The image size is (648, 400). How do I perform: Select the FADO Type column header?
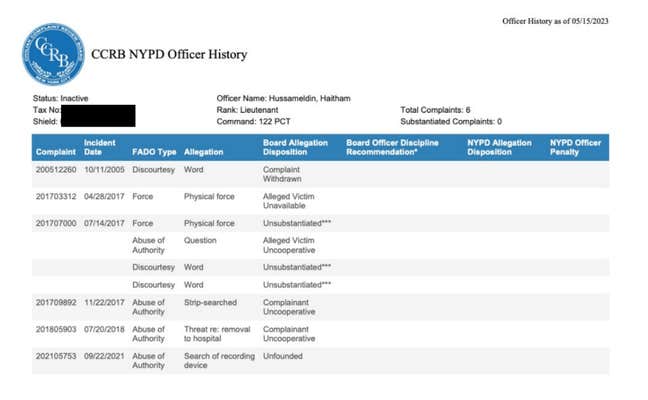click(x=154, y=151)
